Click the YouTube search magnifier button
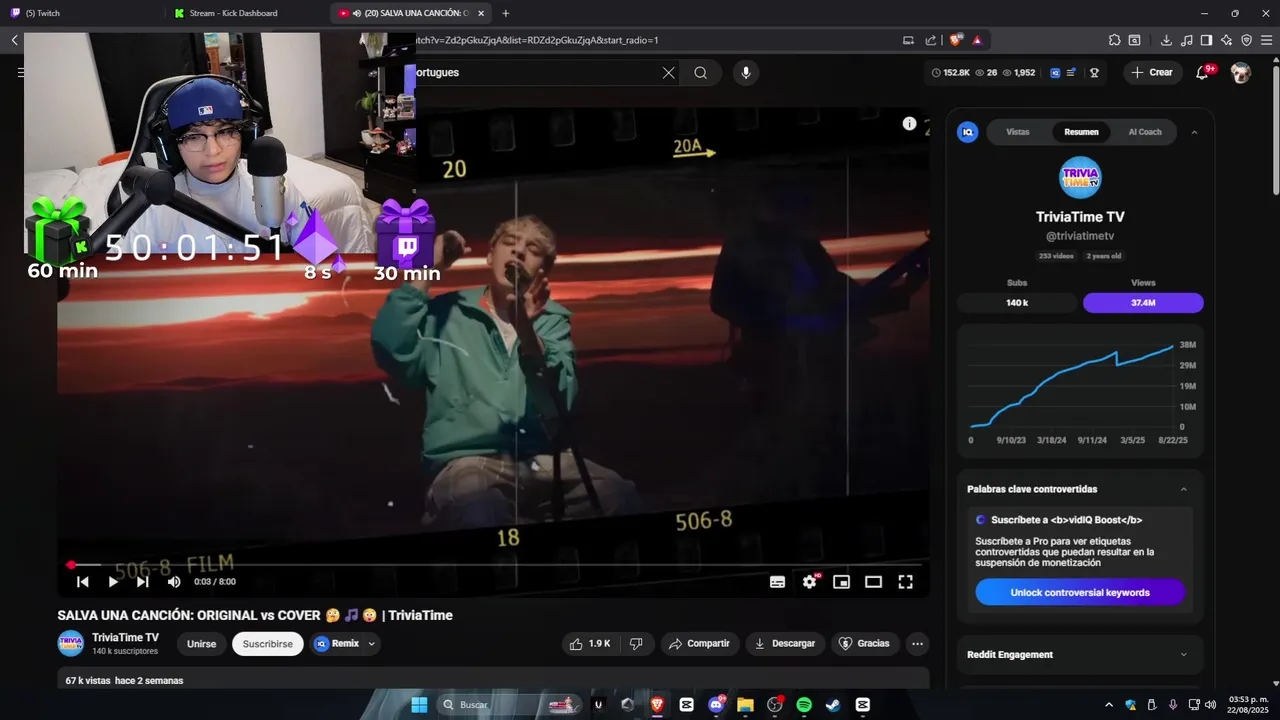The width and height of the screenshot is (1280, 720). tap(701, 72)
